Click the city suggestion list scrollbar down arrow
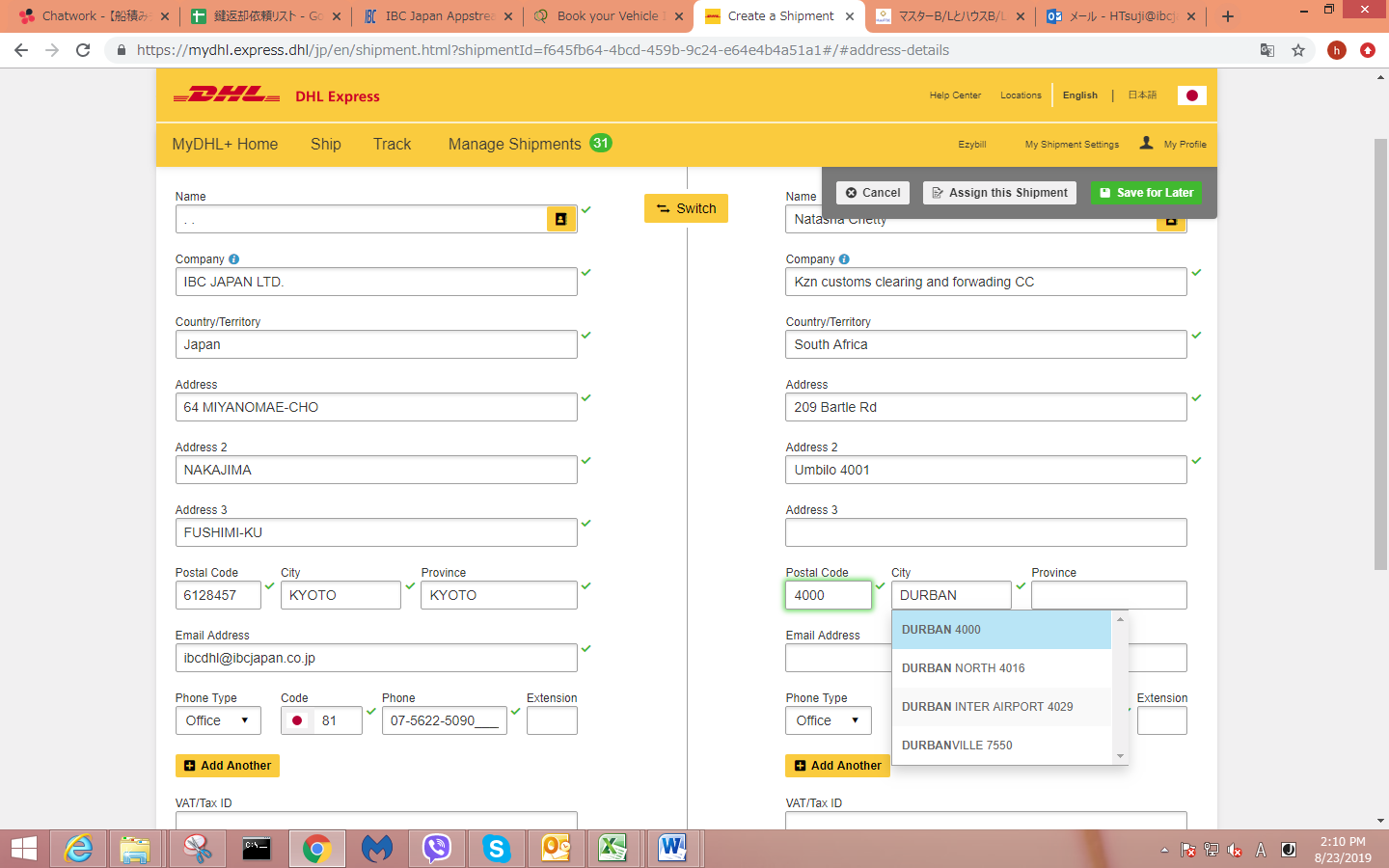 1120,756
